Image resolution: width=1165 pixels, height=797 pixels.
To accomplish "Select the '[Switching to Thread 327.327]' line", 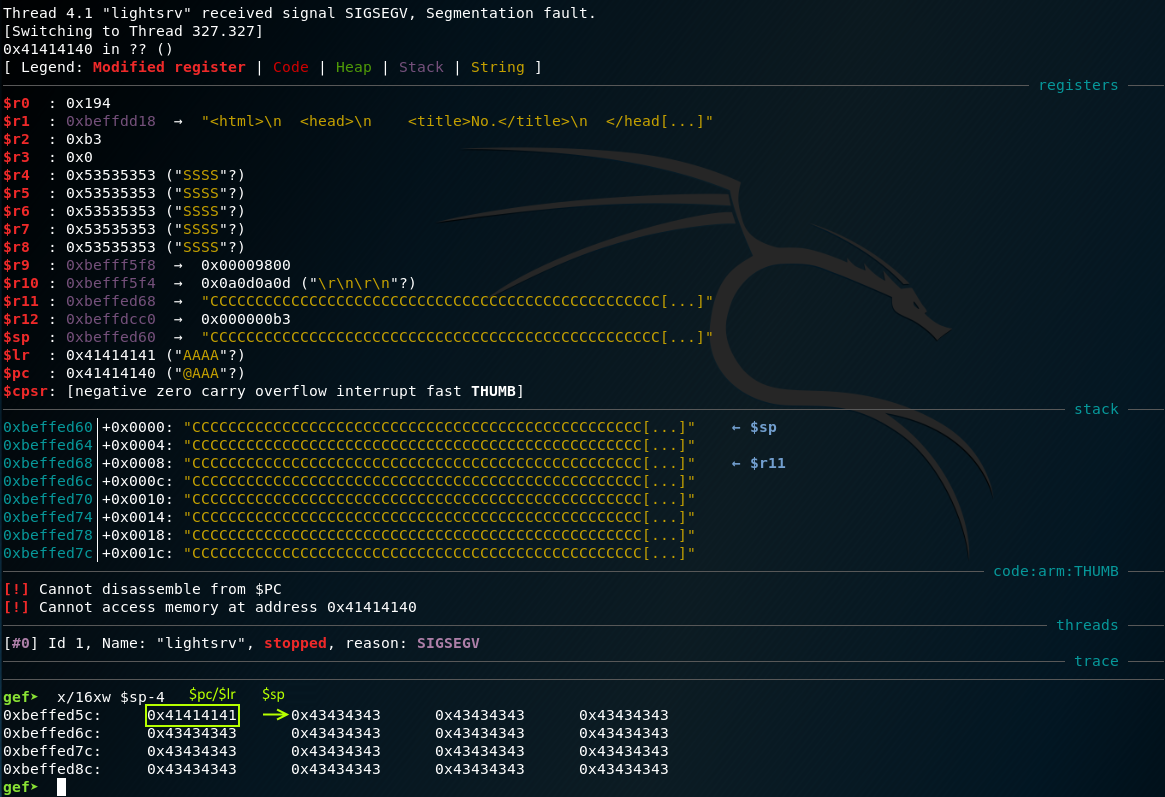I will [x=133, y=31].
